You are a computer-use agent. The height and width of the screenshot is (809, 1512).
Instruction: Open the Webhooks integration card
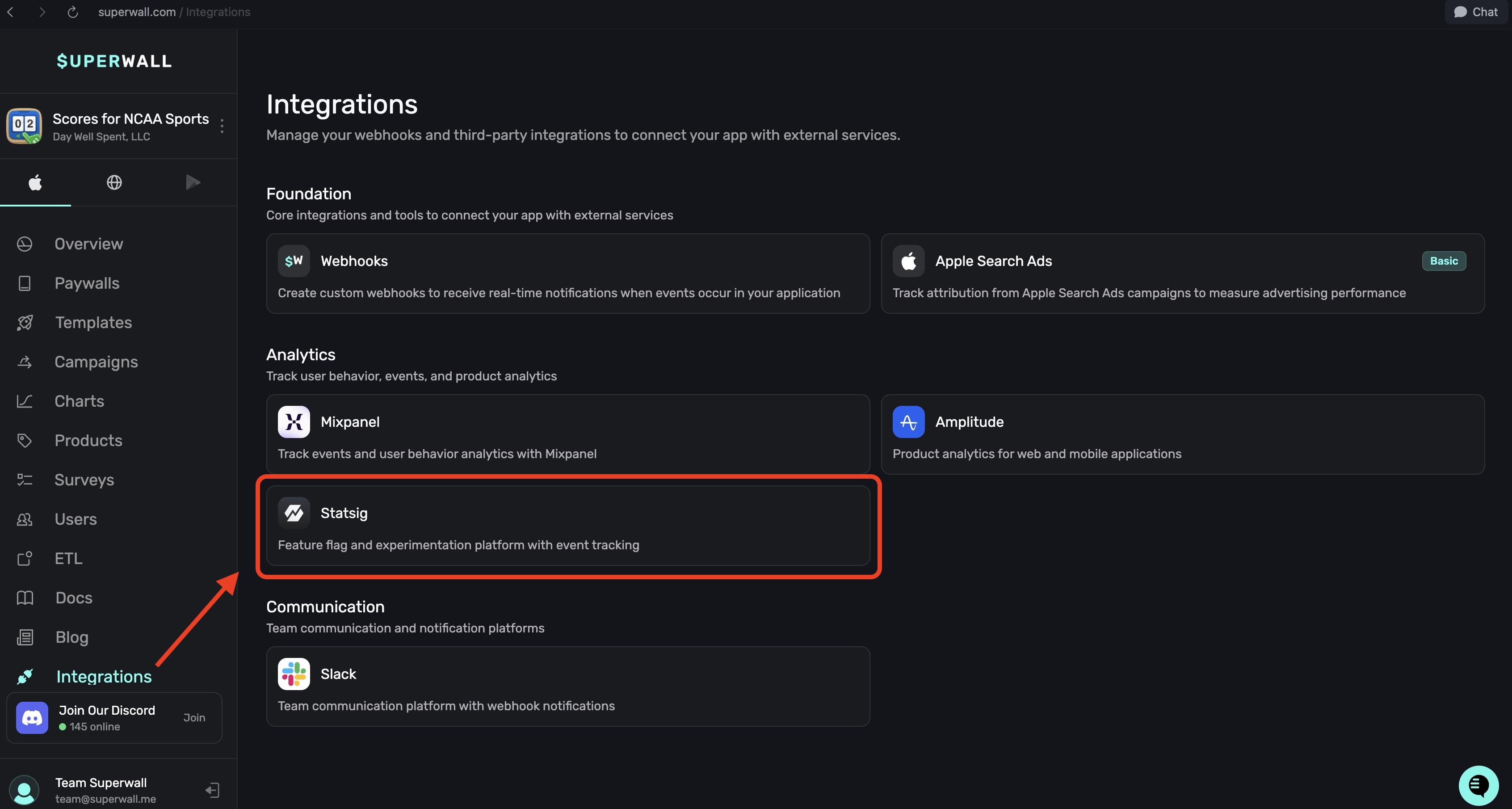click(567, 274)
